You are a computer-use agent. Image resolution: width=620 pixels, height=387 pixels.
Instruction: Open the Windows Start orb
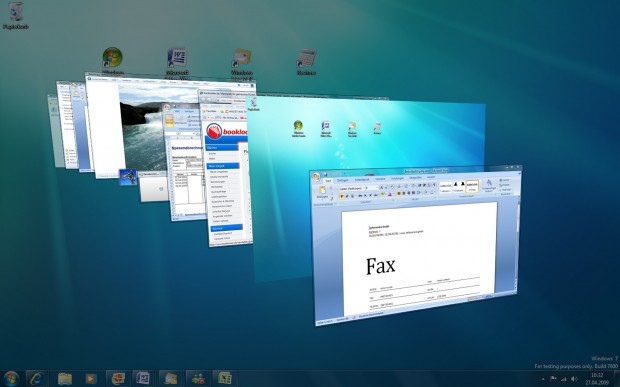tap(11, 378)
